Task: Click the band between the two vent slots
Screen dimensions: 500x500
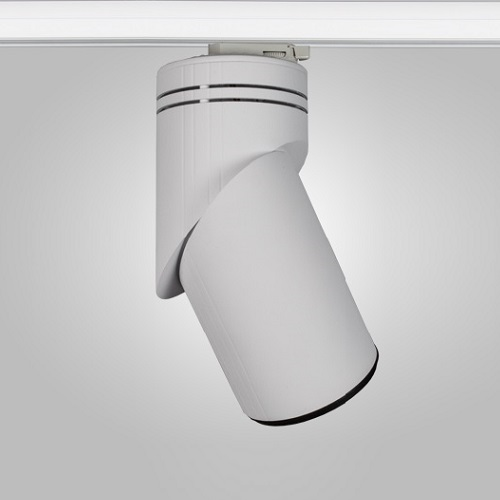Action: click(x=232, y=97)
